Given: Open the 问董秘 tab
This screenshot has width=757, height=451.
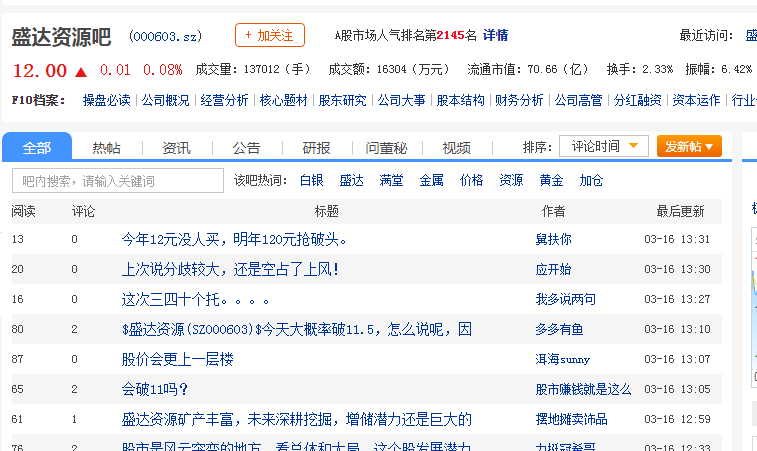Looking at the screenshot, I should point(386,148).
